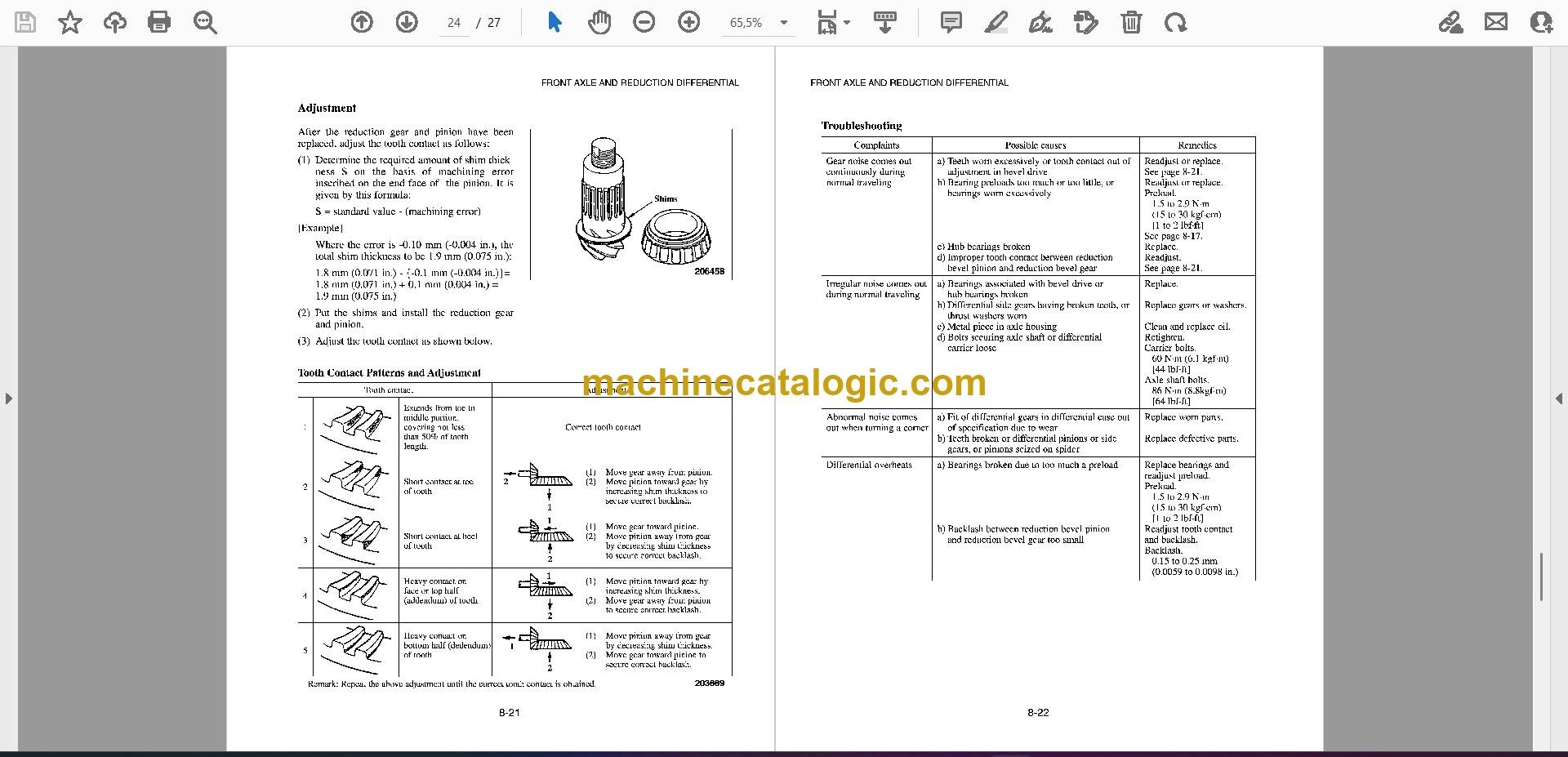The width and height of the screenshot is (1568, 757).
Task: Open the sign document tool
Action: click(x=1040, y=23)
